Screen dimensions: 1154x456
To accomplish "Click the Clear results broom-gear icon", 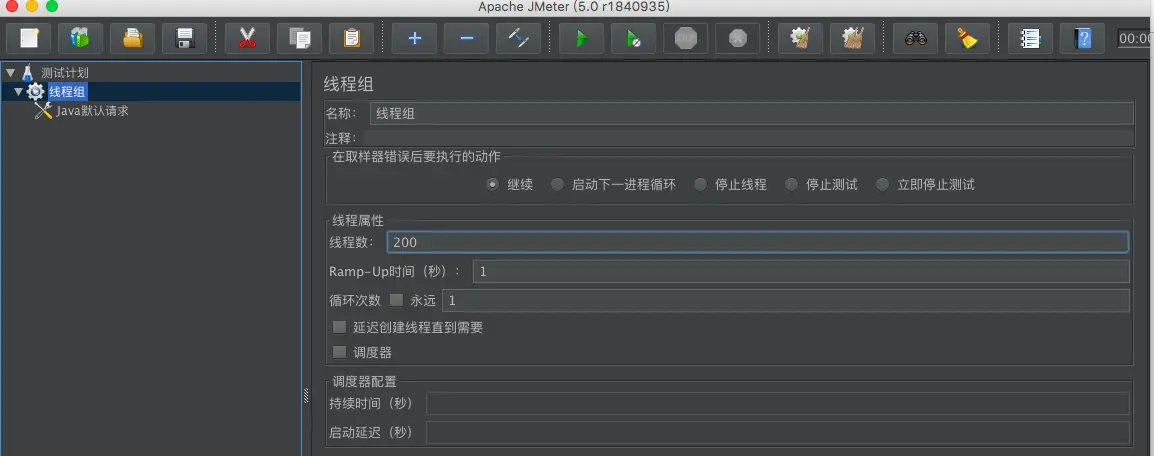I will [x=801, y=38].
